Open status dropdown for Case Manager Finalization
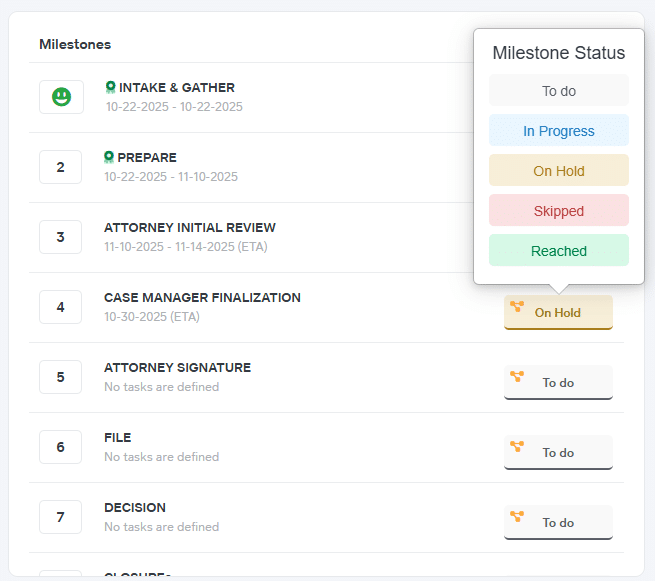The image size is (655, 581). 558,313
